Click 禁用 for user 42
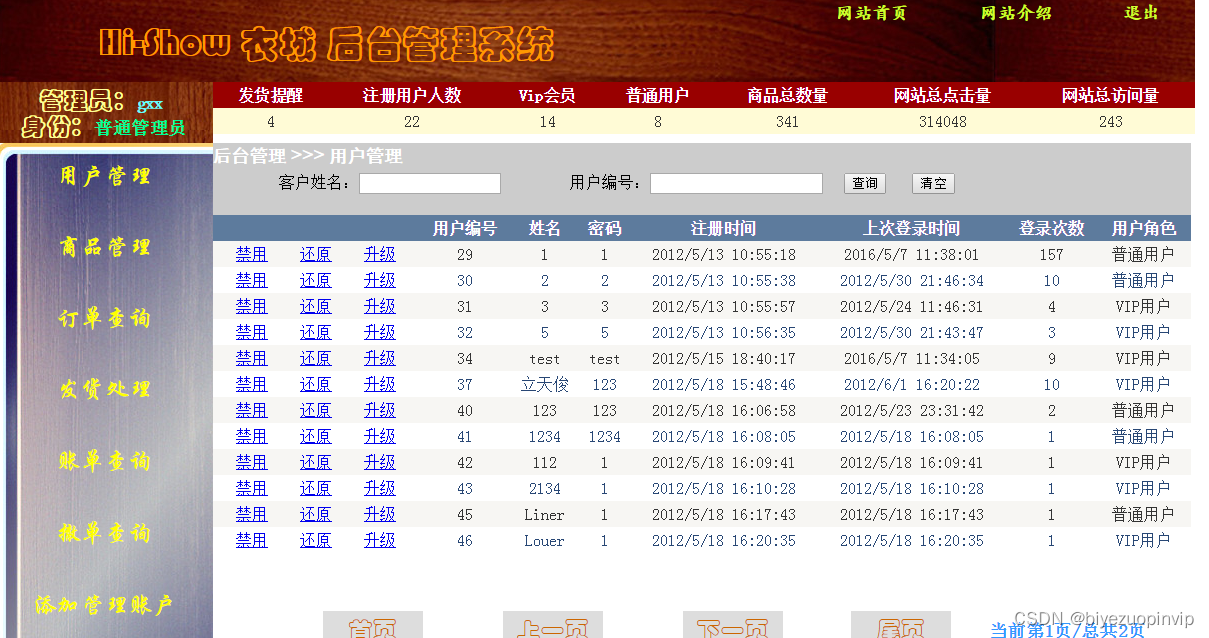This screenshot has width=1209, height=638. coord(252,462)
